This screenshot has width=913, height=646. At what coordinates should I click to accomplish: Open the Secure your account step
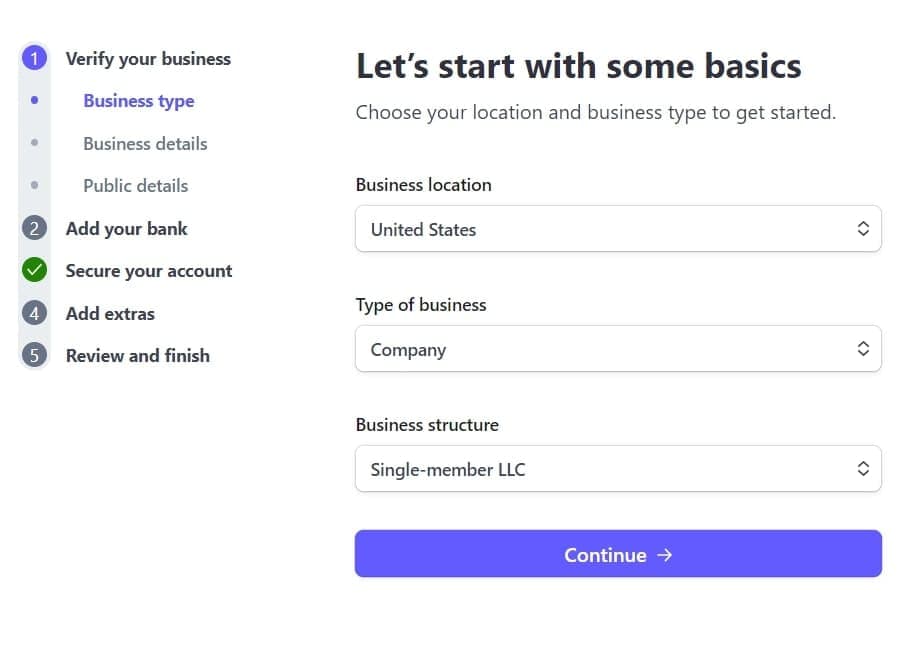[x=148, y=270]
